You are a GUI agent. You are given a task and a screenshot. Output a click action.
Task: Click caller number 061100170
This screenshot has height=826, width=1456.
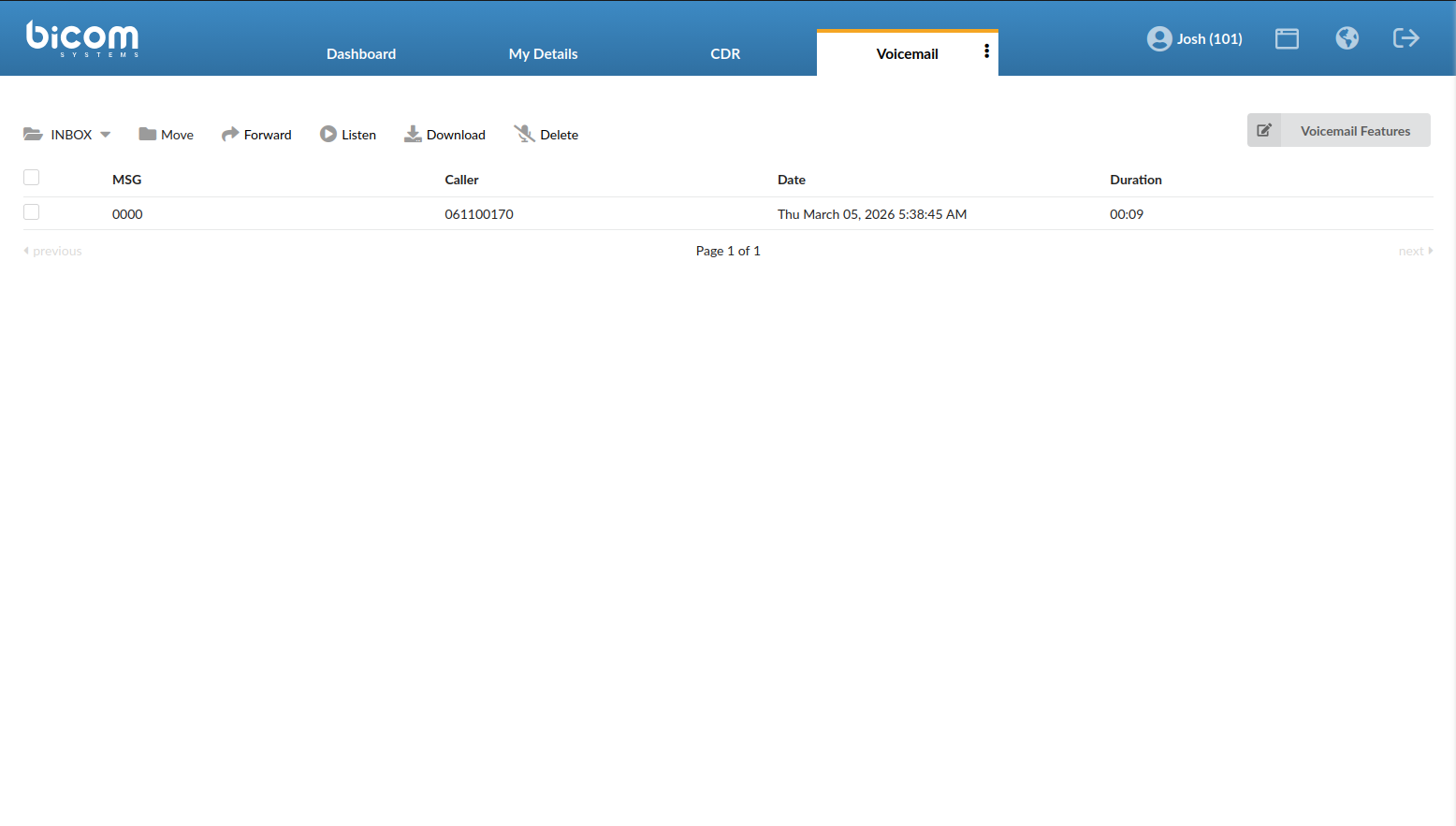click(x=479, y=214)
